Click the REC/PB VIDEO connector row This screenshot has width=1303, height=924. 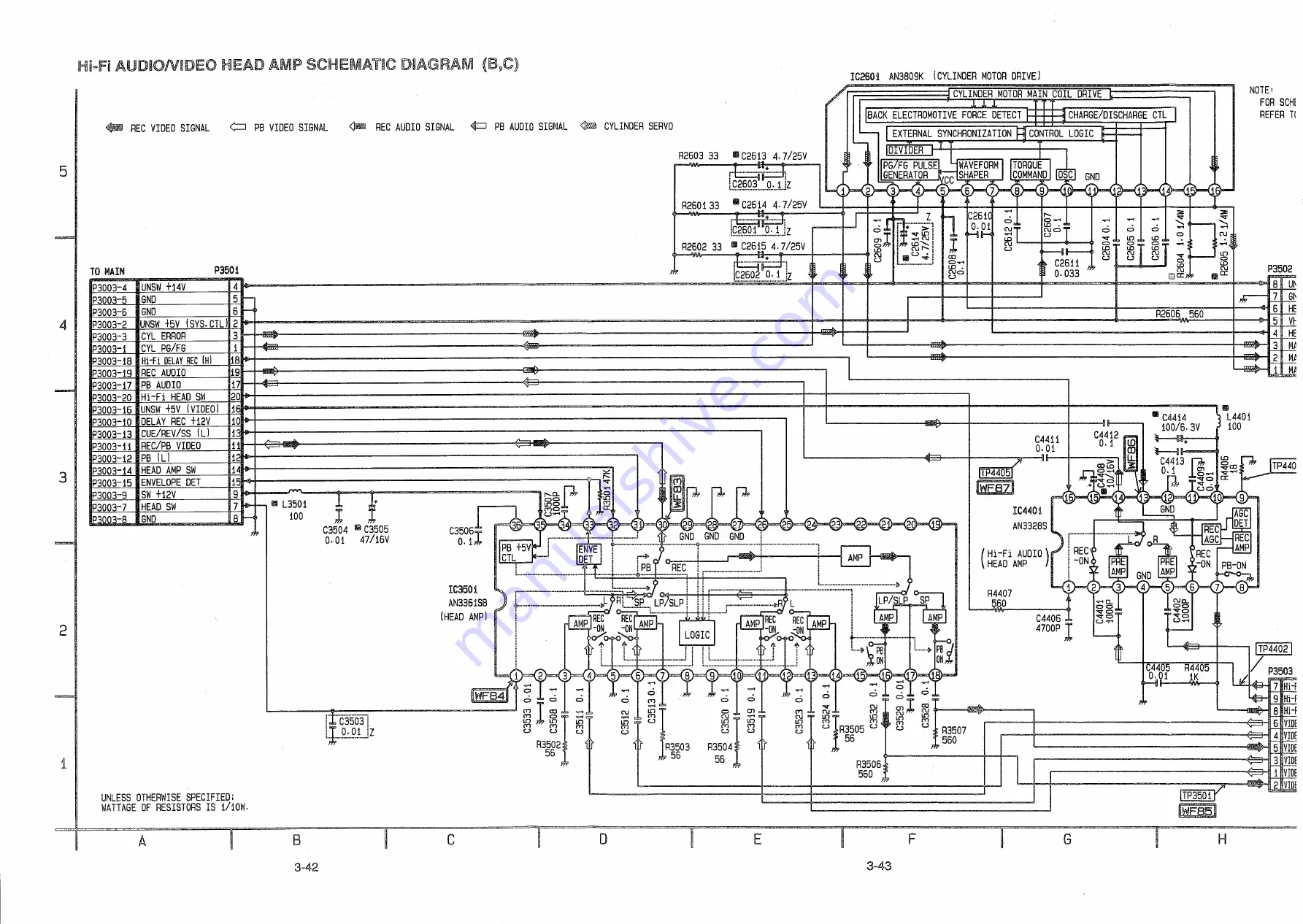[166, 446]
